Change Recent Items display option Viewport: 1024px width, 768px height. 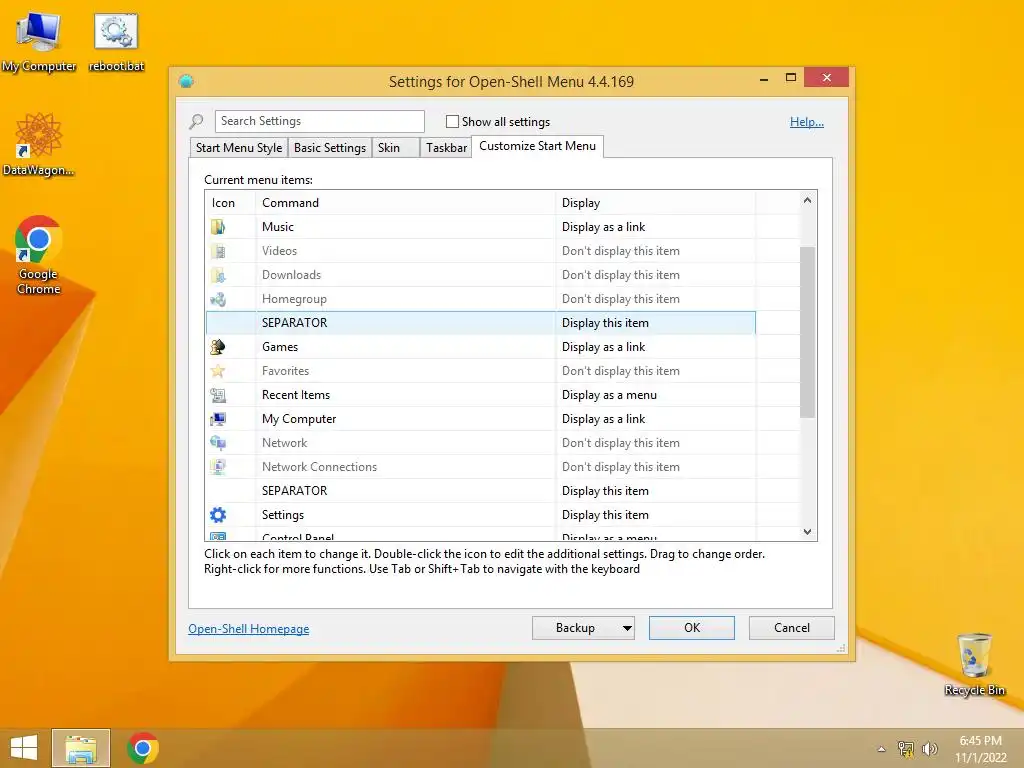click(x=655, y=395)
